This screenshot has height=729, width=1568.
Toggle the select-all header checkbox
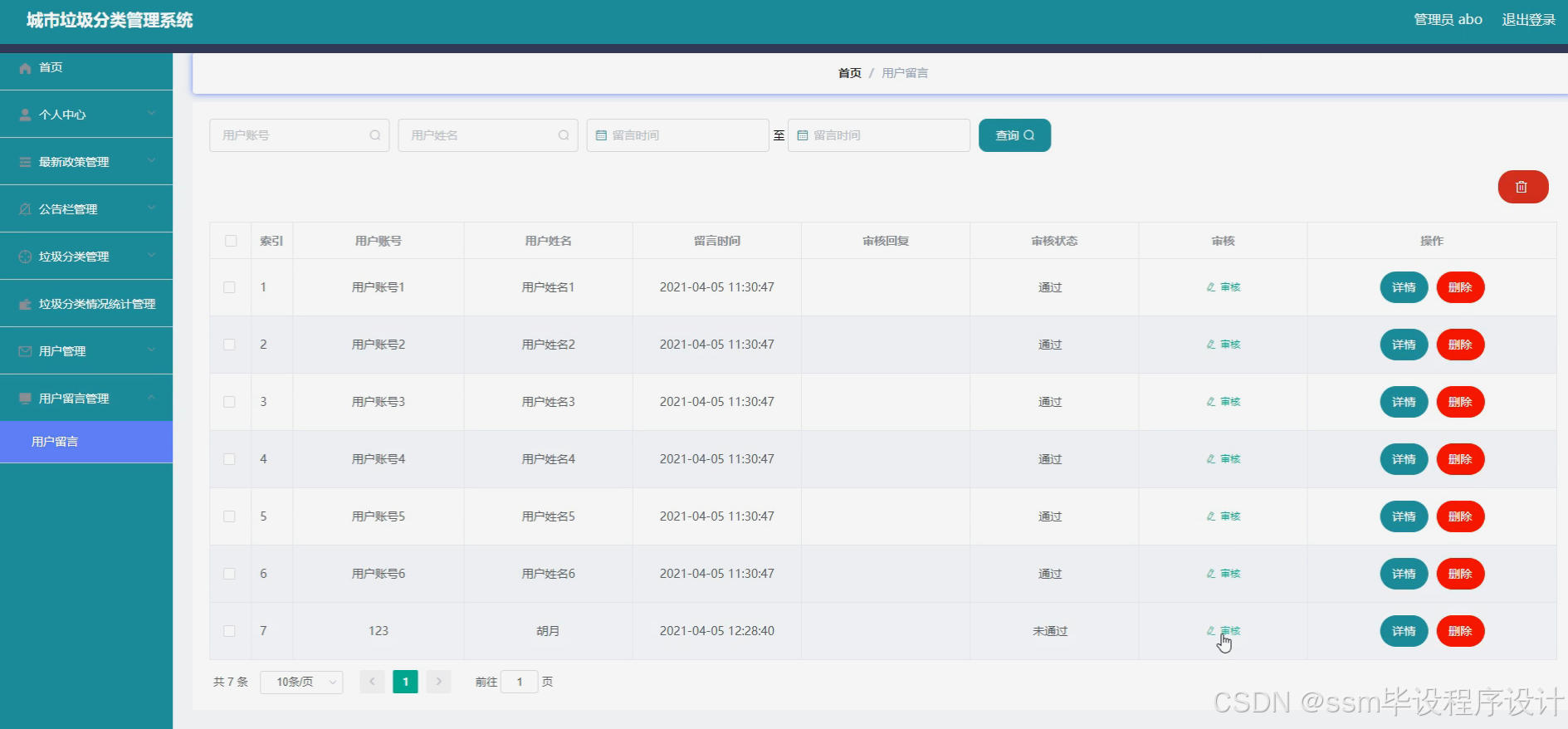pos(231,241)
